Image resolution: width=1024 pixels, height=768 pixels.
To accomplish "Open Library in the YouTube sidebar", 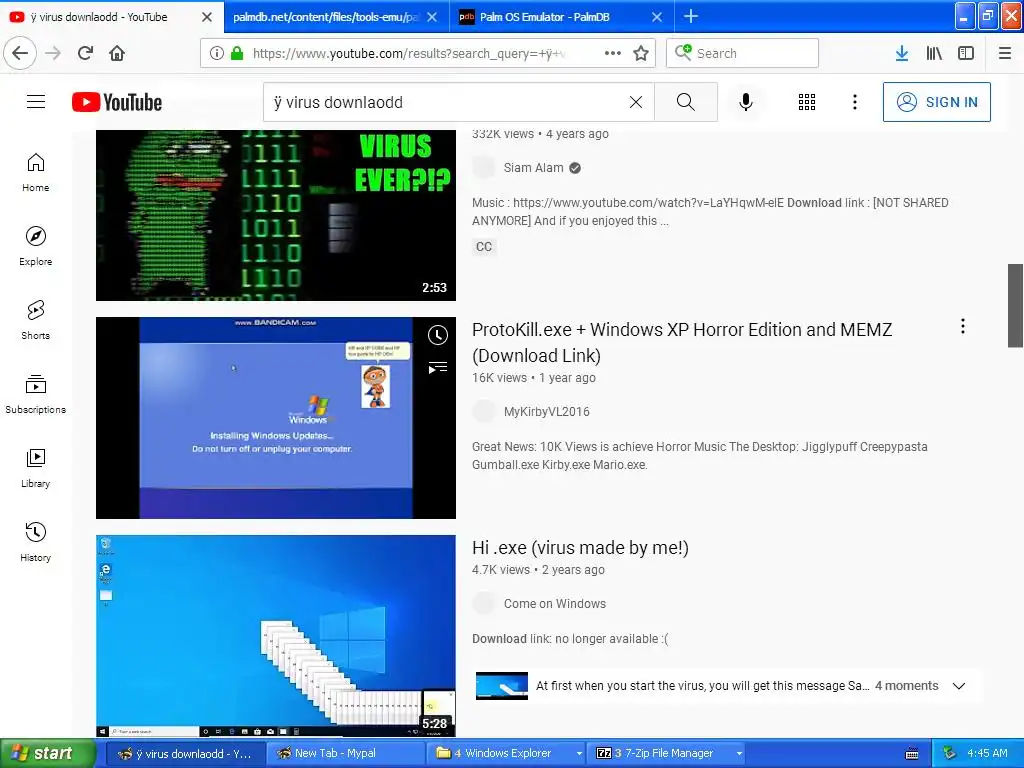I will (35, 468).
